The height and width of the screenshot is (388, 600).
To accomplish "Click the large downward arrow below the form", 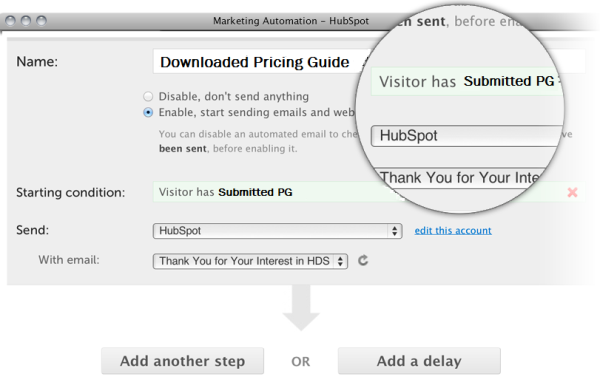I will 301,307.
